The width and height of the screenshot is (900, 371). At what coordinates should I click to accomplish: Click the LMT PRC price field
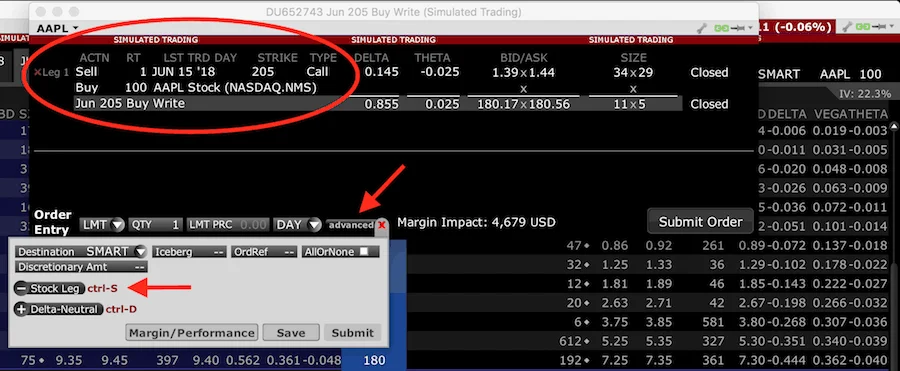pos(228,225)
